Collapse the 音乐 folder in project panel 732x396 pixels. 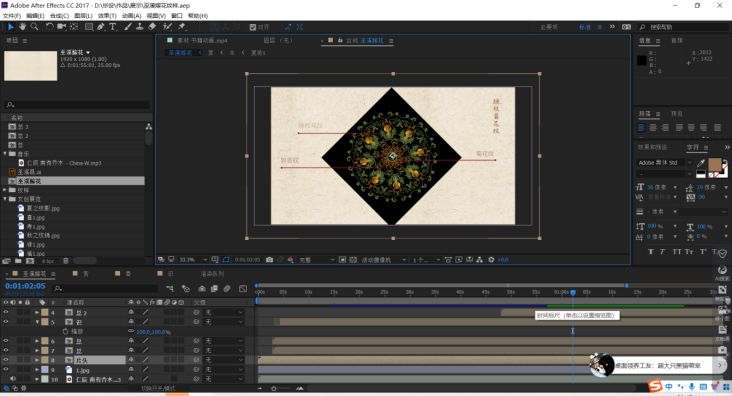click(x=5, y=154)
